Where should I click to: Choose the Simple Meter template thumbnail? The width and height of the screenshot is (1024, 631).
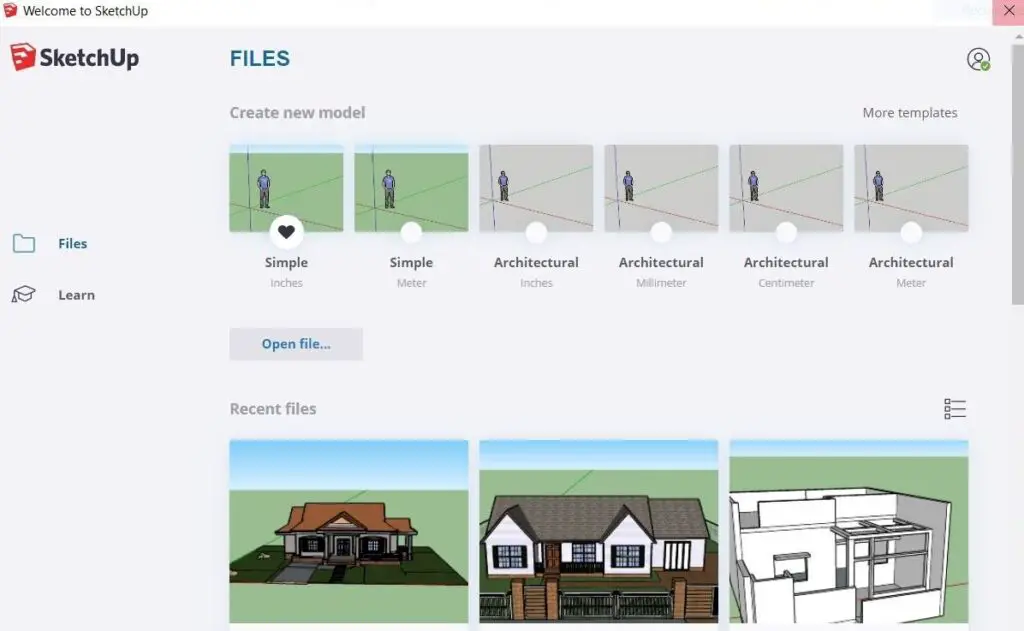pyautogui.click(x=411, y=188)
